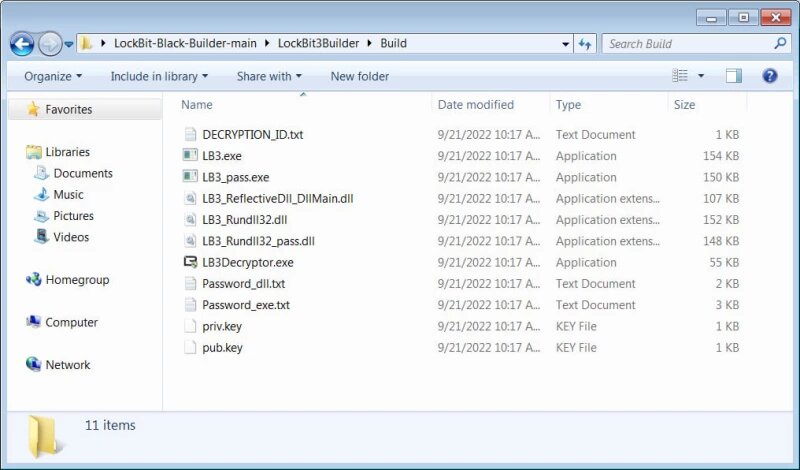Click the DECRYPTION_ID.txt file icon

click(x=190, y=135)
